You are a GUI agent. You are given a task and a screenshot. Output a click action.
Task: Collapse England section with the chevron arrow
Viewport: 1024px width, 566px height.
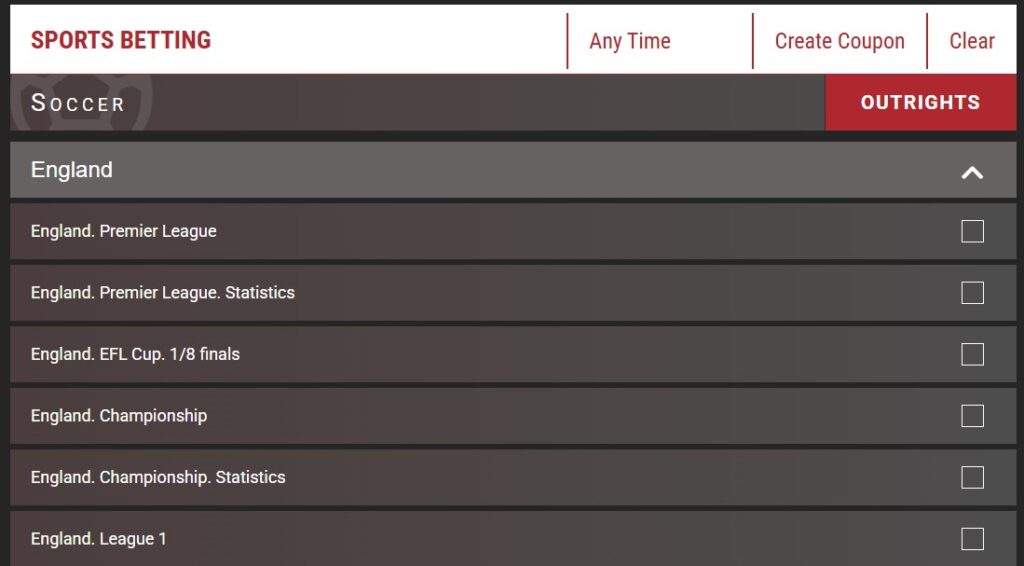pos(972,172)
